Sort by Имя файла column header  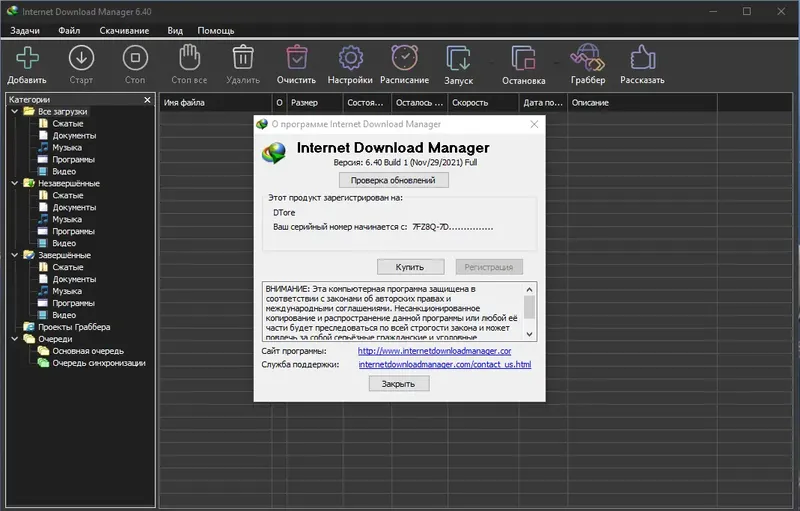click(x=215, y=103)
